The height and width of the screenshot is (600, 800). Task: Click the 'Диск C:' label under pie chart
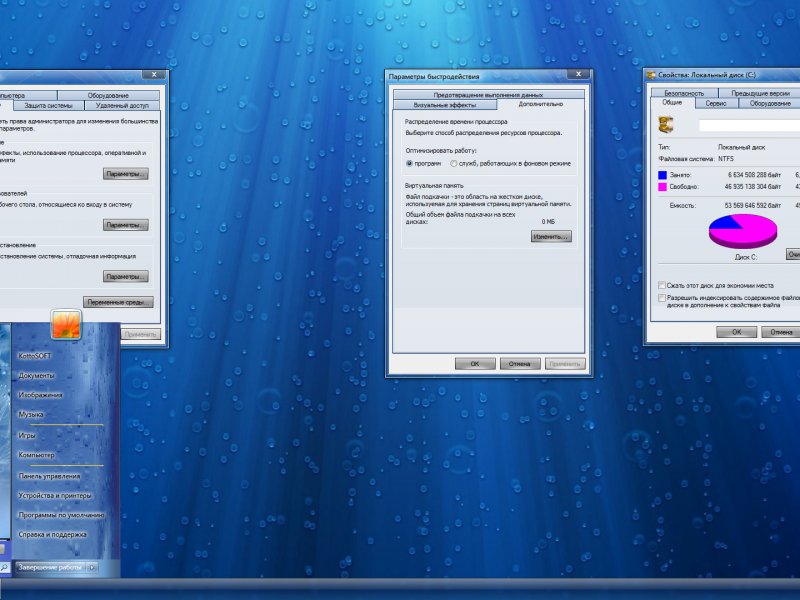(745, 257)
